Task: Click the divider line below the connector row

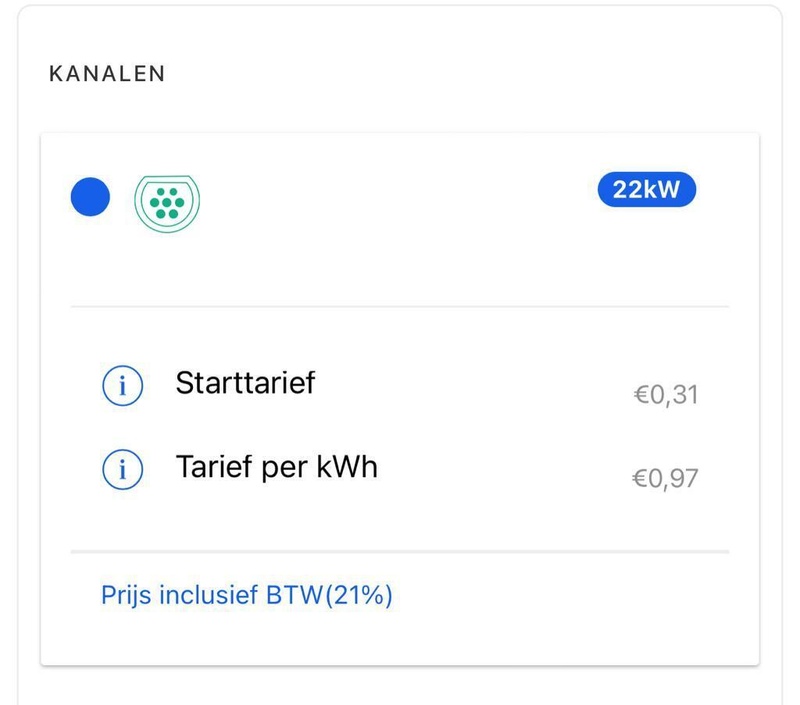Action: click(x=400, y=307)
